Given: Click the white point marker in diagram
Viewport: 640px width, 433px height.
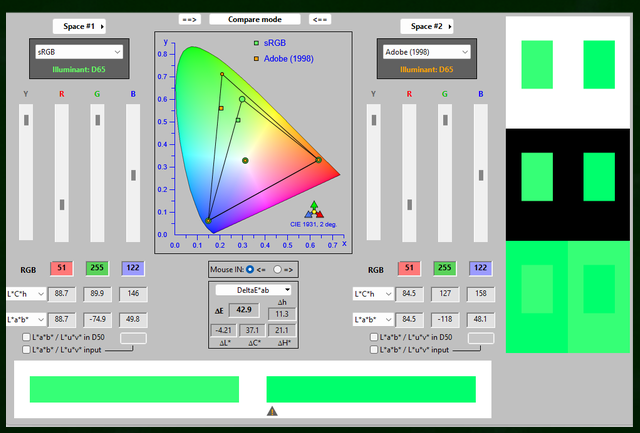Looking at the screenshot, I should [x=245, y=161].
